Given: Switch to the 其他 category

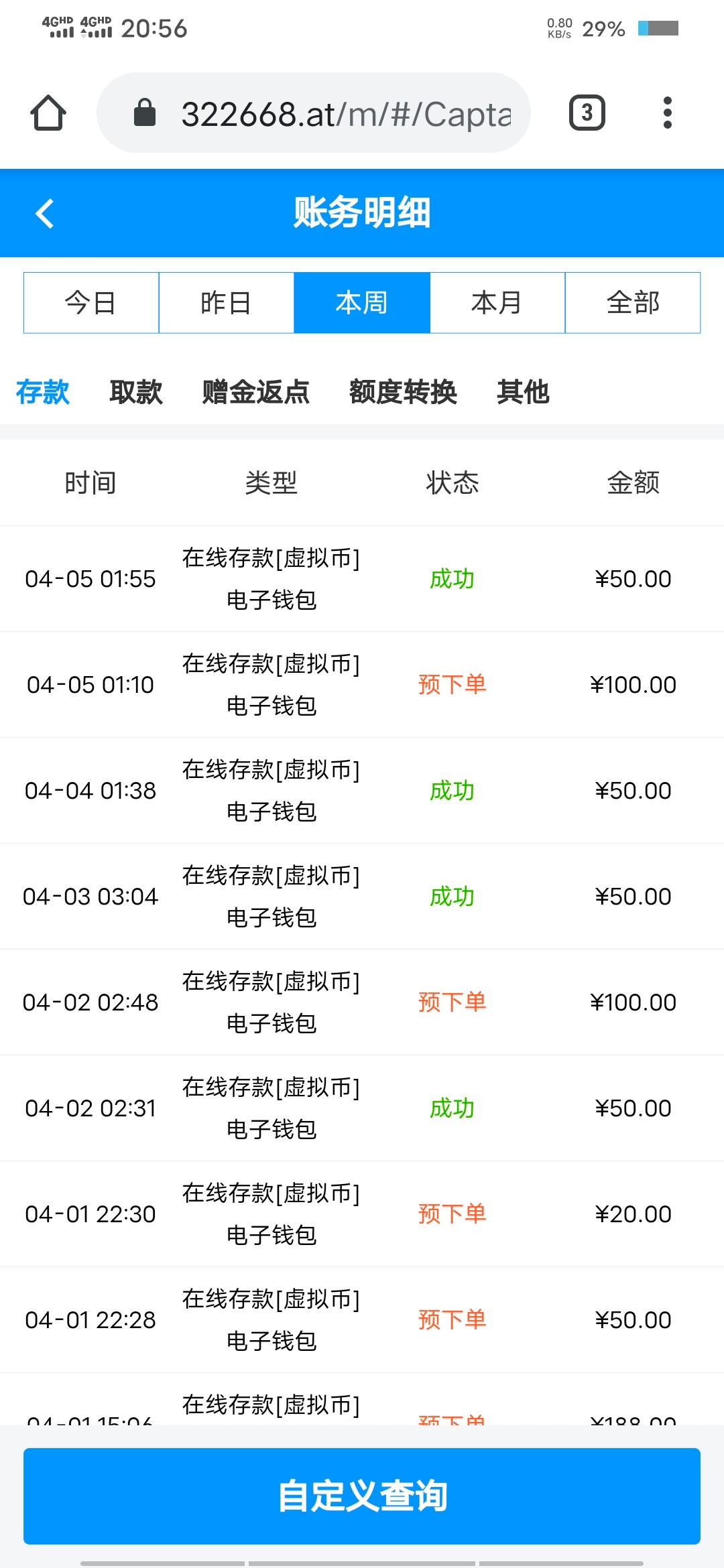Looking at the screenshot, I should click(x=523, y=392).
